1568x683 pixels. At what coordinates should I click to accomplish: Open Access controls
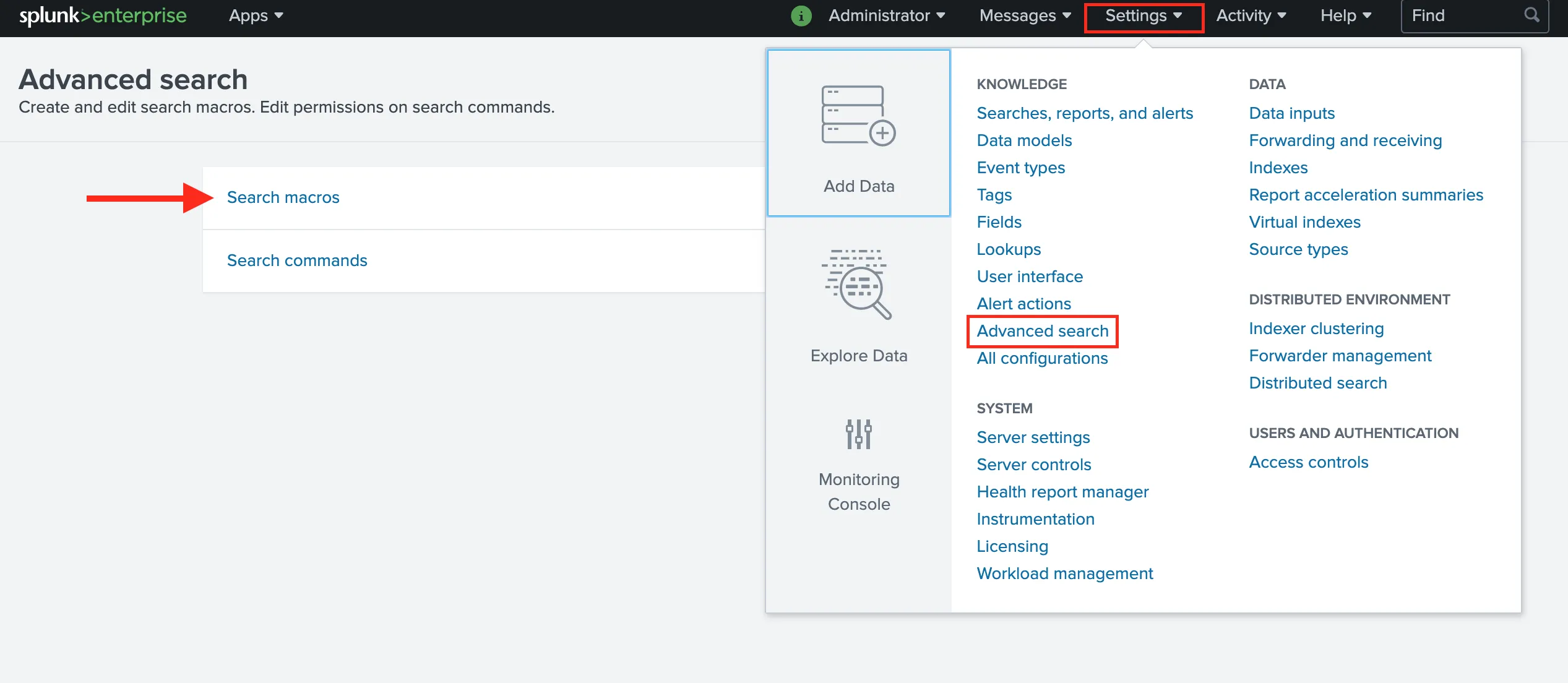click(1307, 462)
